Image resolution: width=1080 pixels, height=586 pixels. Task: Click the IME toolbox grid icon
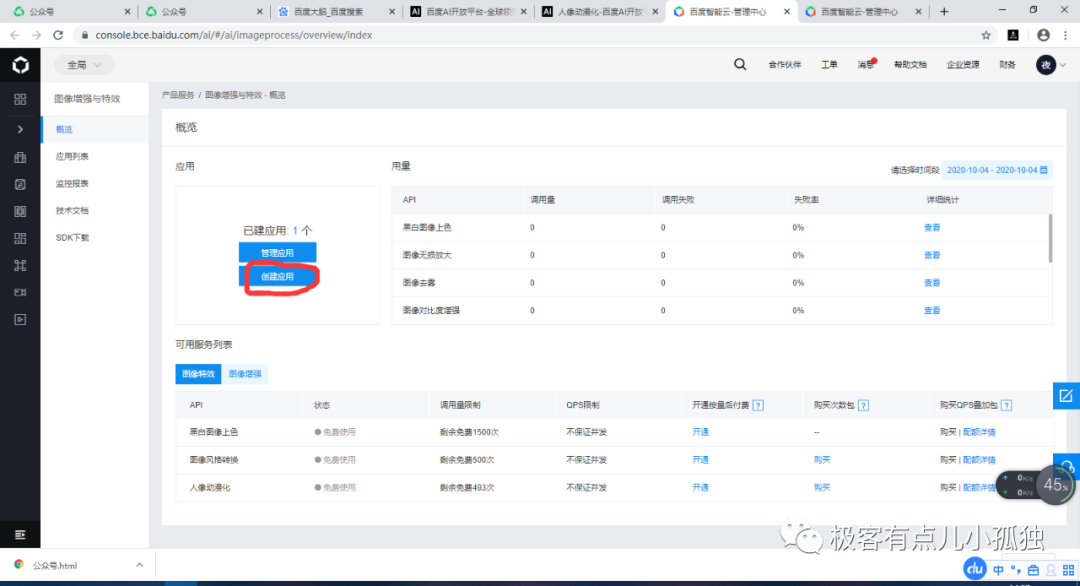pos(1068,570)
